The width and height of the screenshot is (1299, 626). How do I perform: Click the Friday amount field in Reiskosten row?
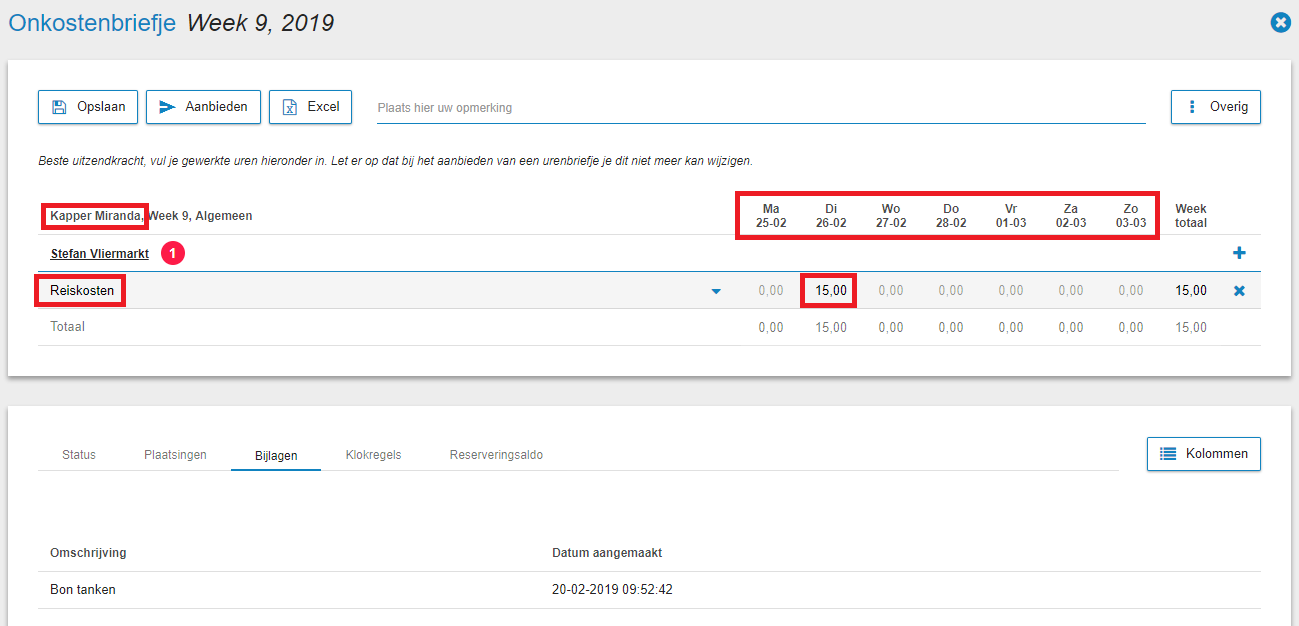[x=1010, y=291]
